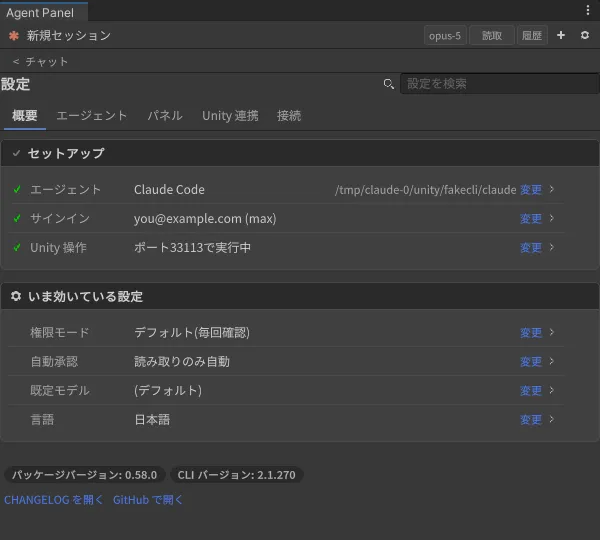Viewport: 600px width, 540px height.
Task: Click the 日本語 language value
Action: pos(152,420)
